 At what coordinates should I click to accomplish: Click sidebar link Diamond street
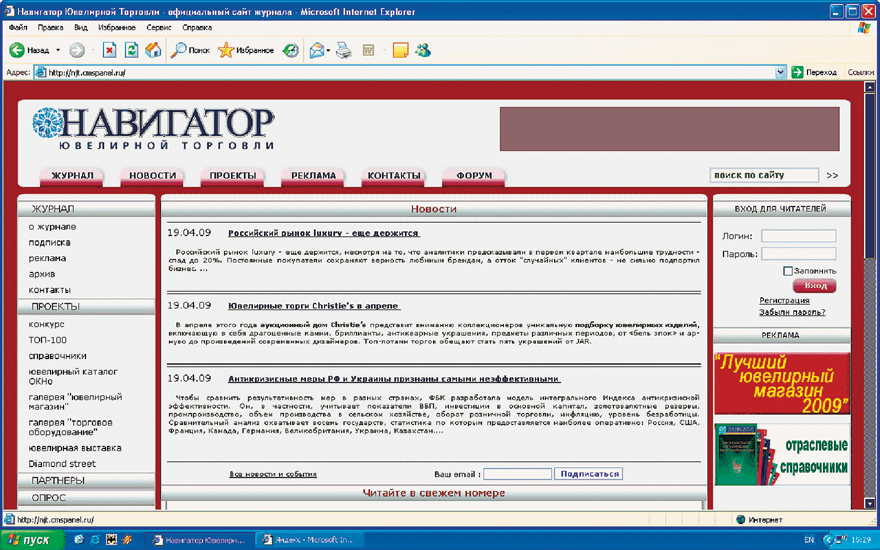(62, 464)
